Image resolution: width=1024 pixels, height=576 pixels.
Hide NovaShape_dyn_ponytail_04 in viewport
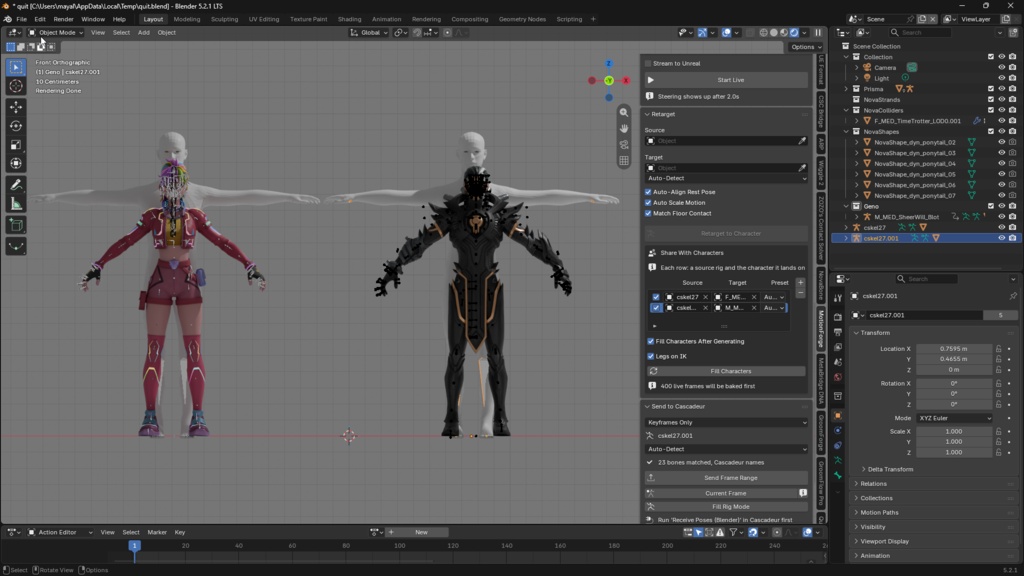(1001, 163)
